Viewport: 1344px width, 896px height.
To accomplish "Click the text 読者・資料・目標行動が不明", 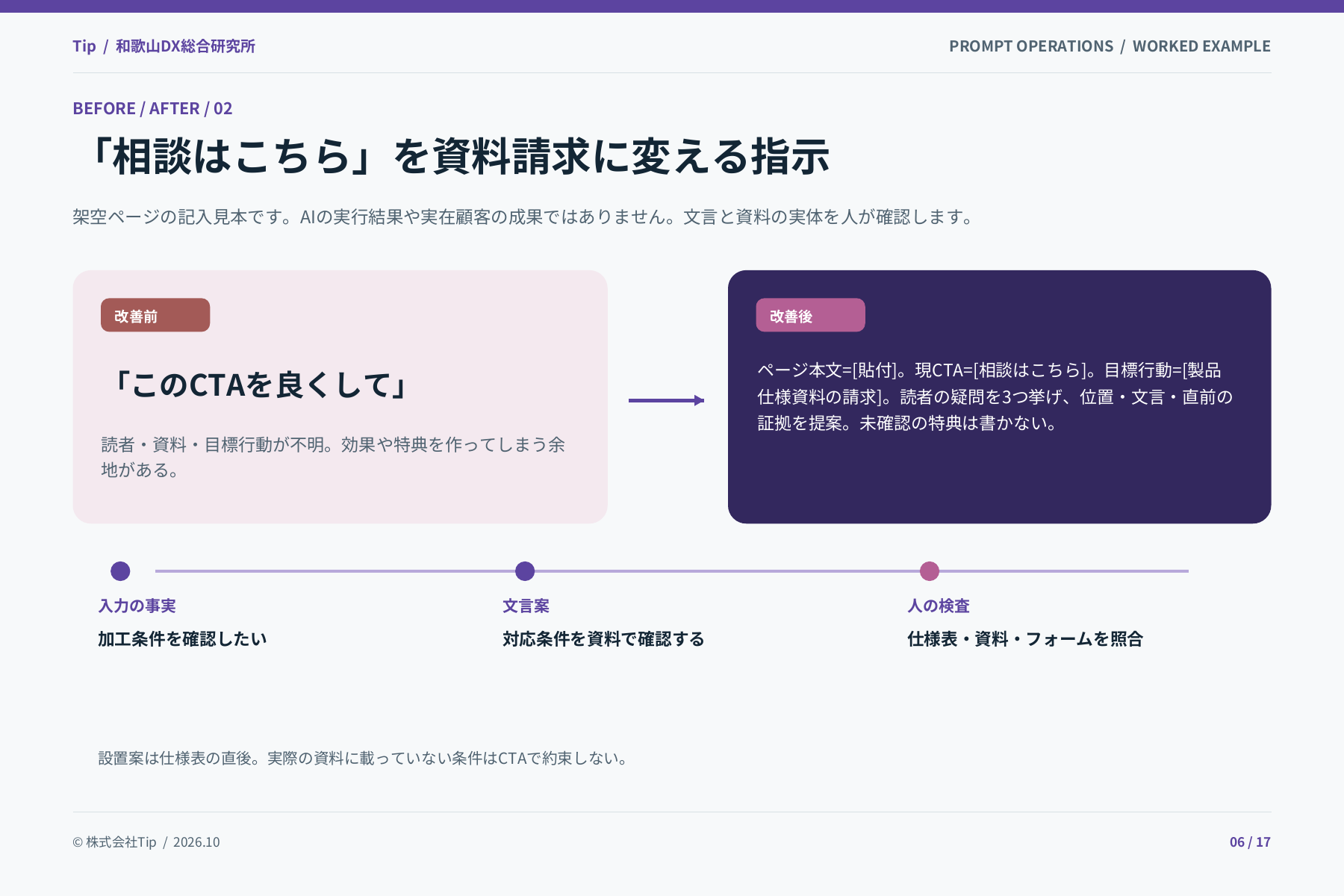I will click(333, 457).
